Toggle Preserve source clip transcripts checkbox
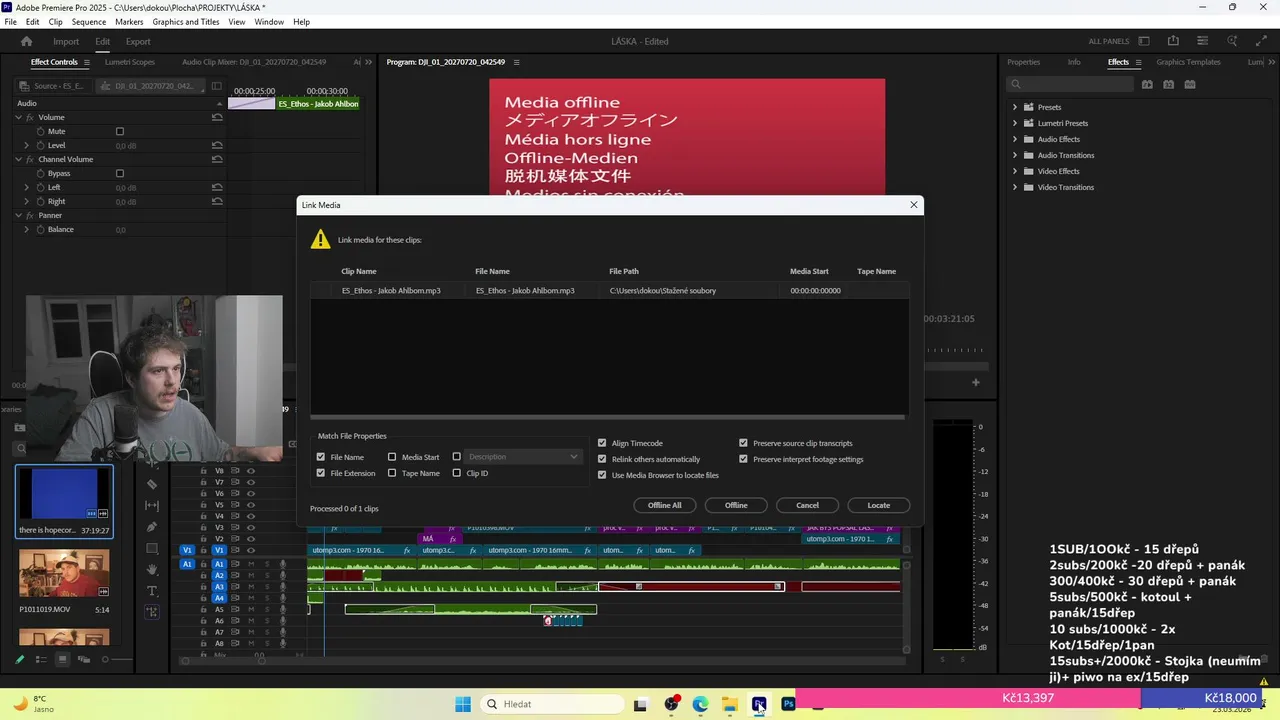1280x720 pixels. coord(743,443)
